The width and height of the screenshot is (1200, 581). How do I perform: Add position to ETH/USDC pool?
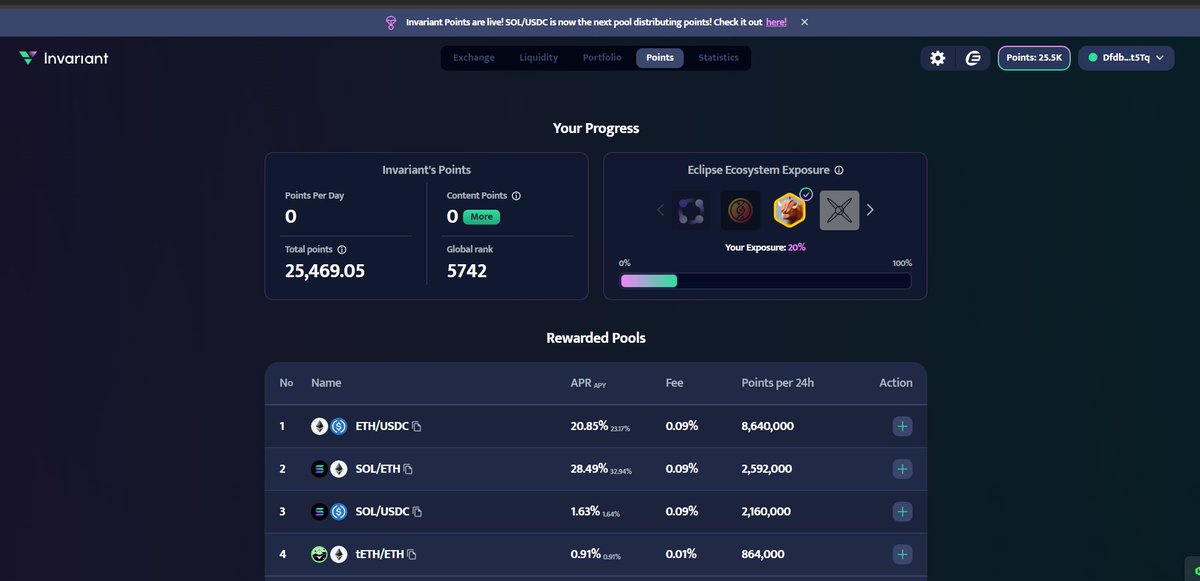[902, 427]
